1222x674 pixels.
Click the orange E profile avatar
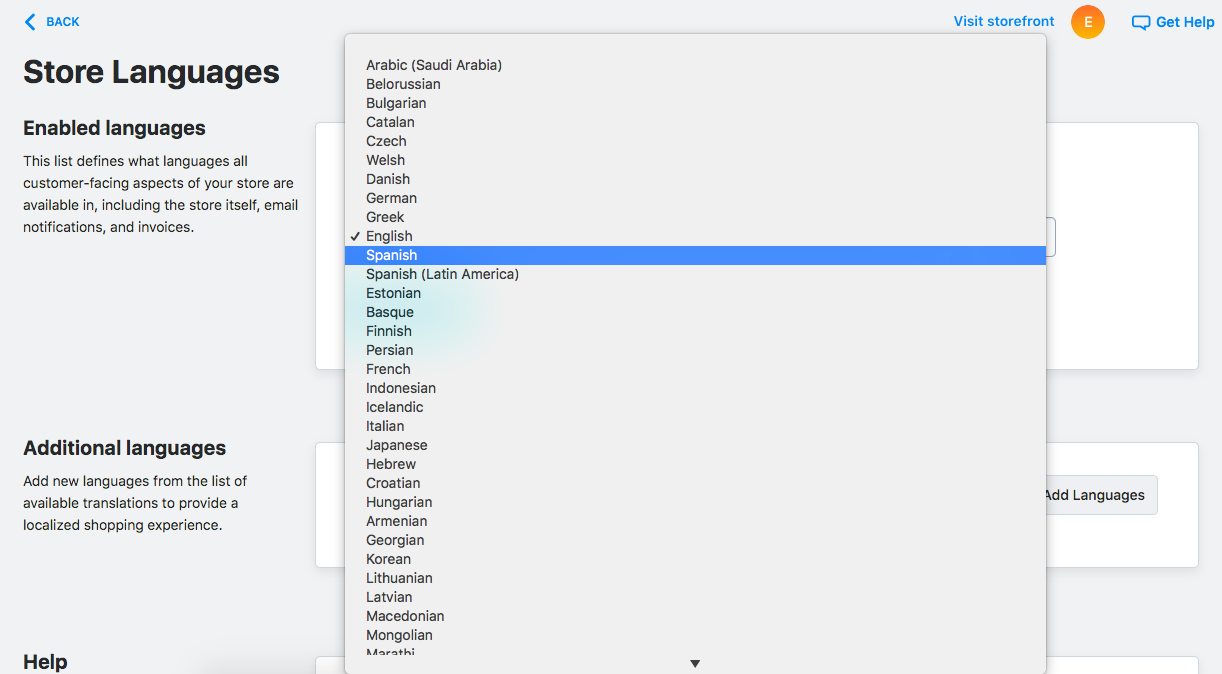1088,21
